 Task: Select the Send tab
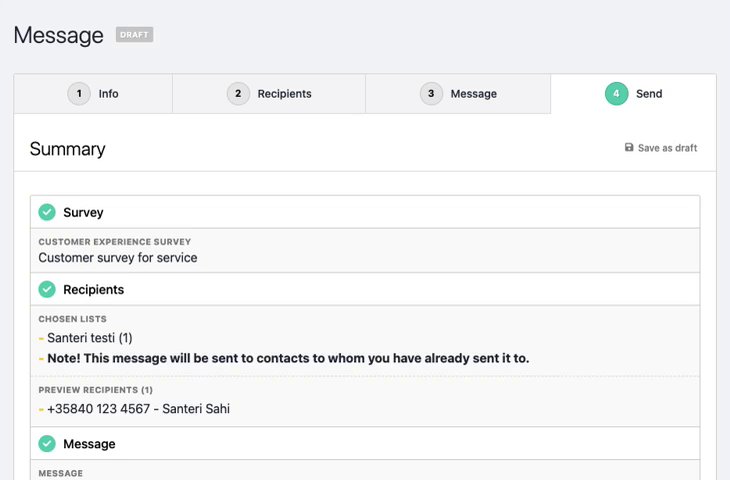(649, 94)
